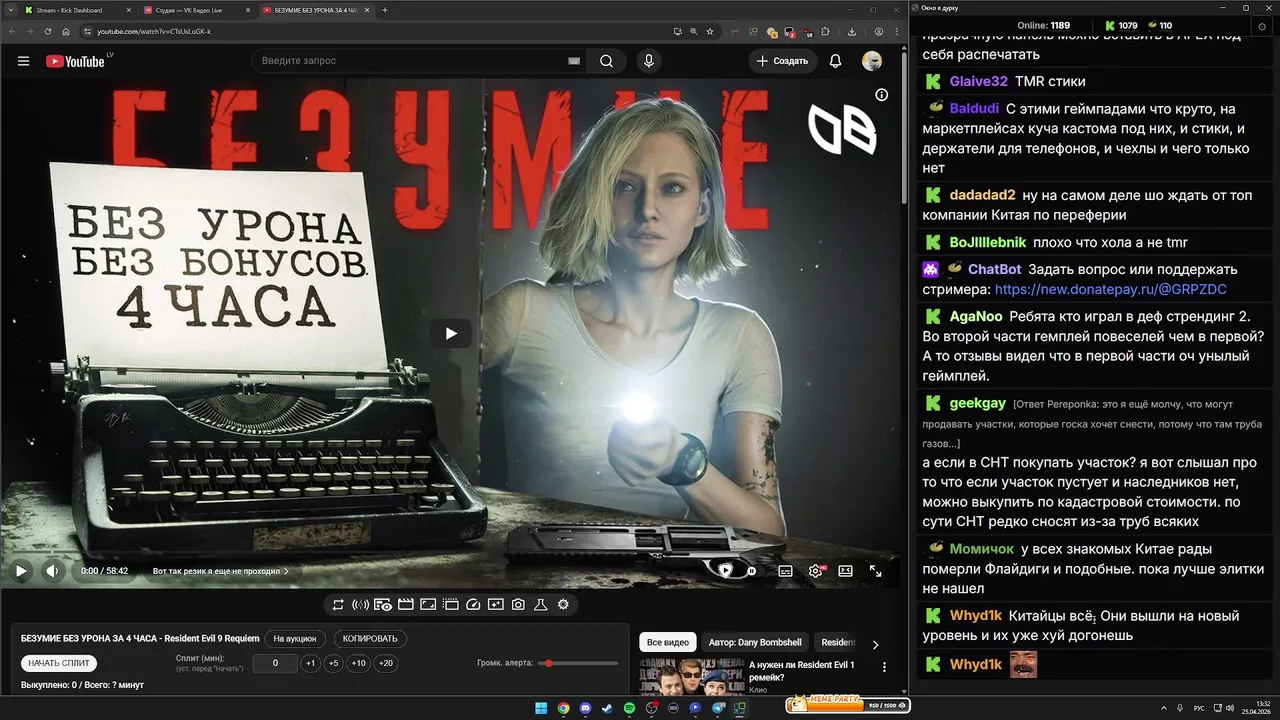This screenshot has width=1280, height=720.
Task: Open the clock showing 13:32
Action: point(1255,708)
